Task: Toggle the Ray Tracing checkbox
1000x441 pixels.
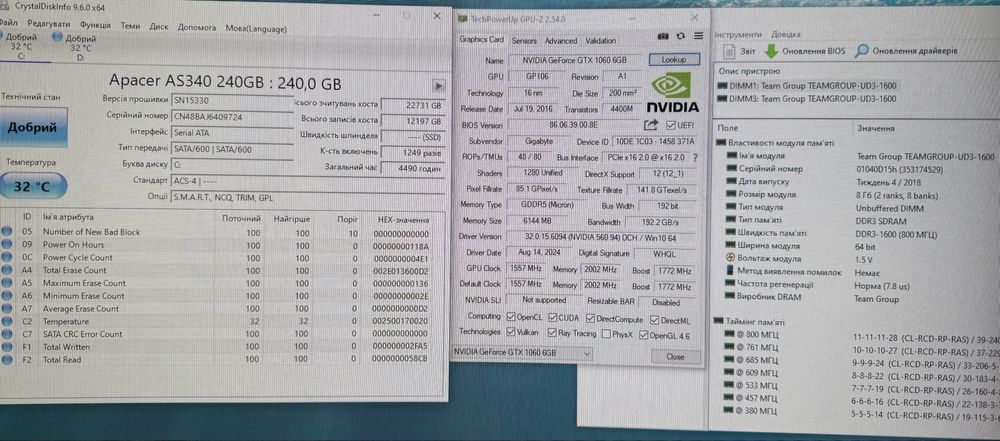Action: pyautogui.click(x=552, y=333)
